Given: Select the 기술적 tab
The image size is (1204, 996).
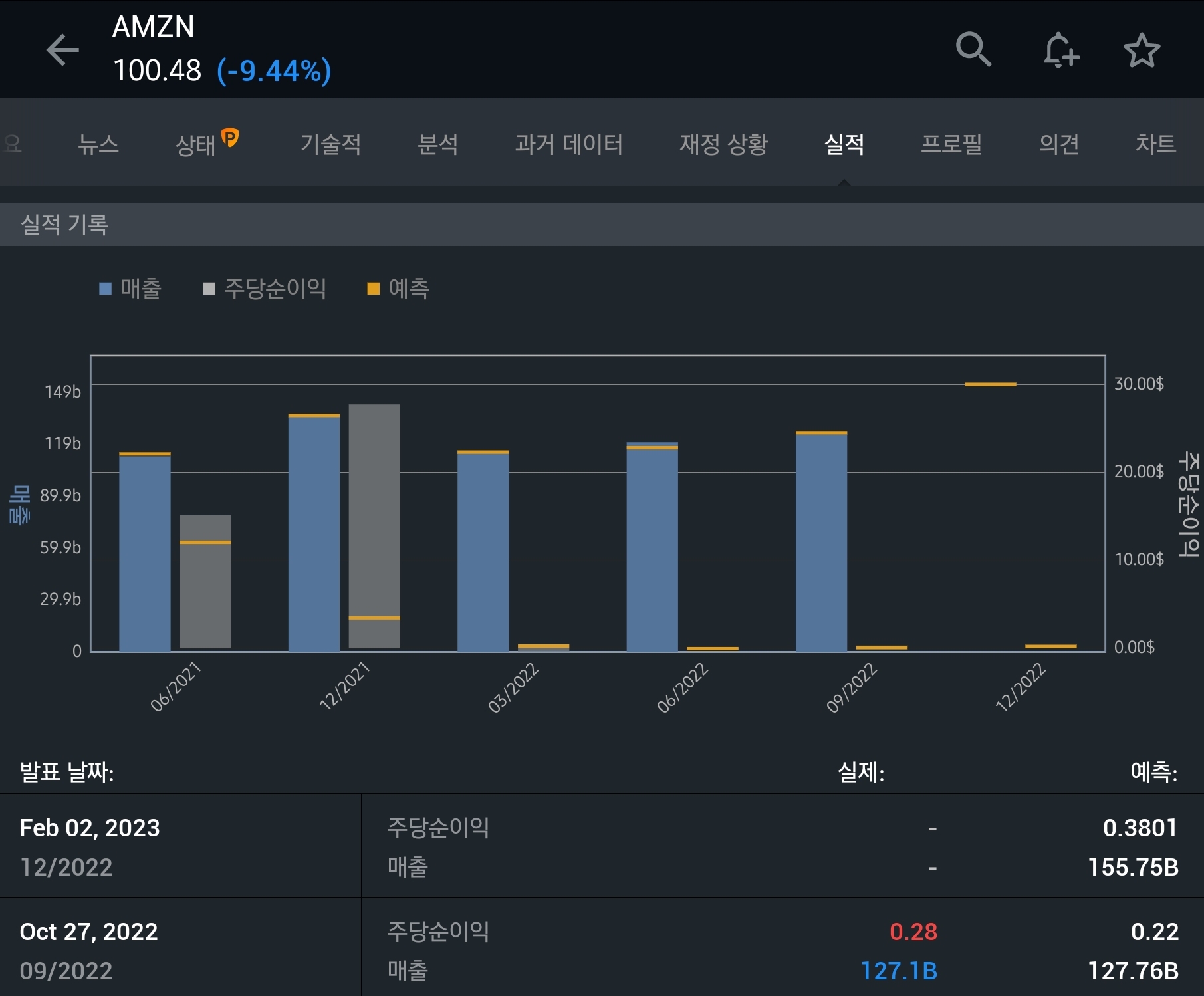Looking at the screenshot, I should point(330,144).
